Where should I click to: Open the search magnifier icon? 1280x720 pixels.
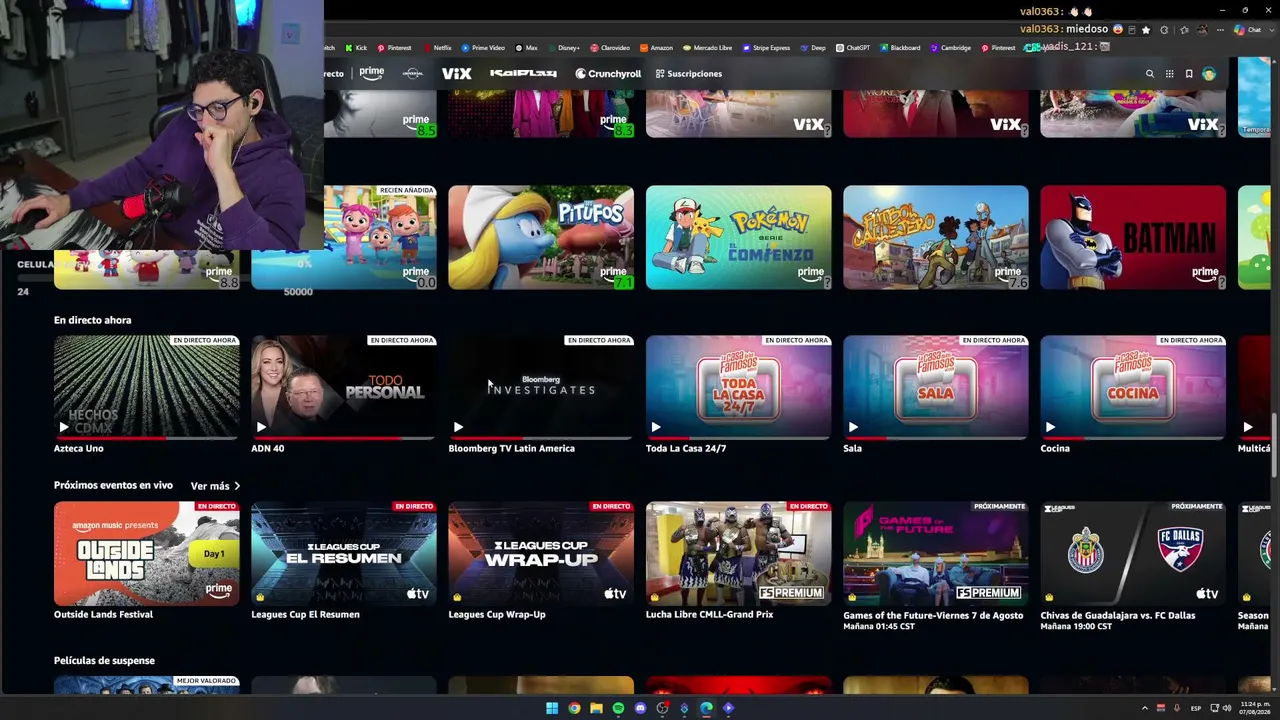coord(1150,74)
